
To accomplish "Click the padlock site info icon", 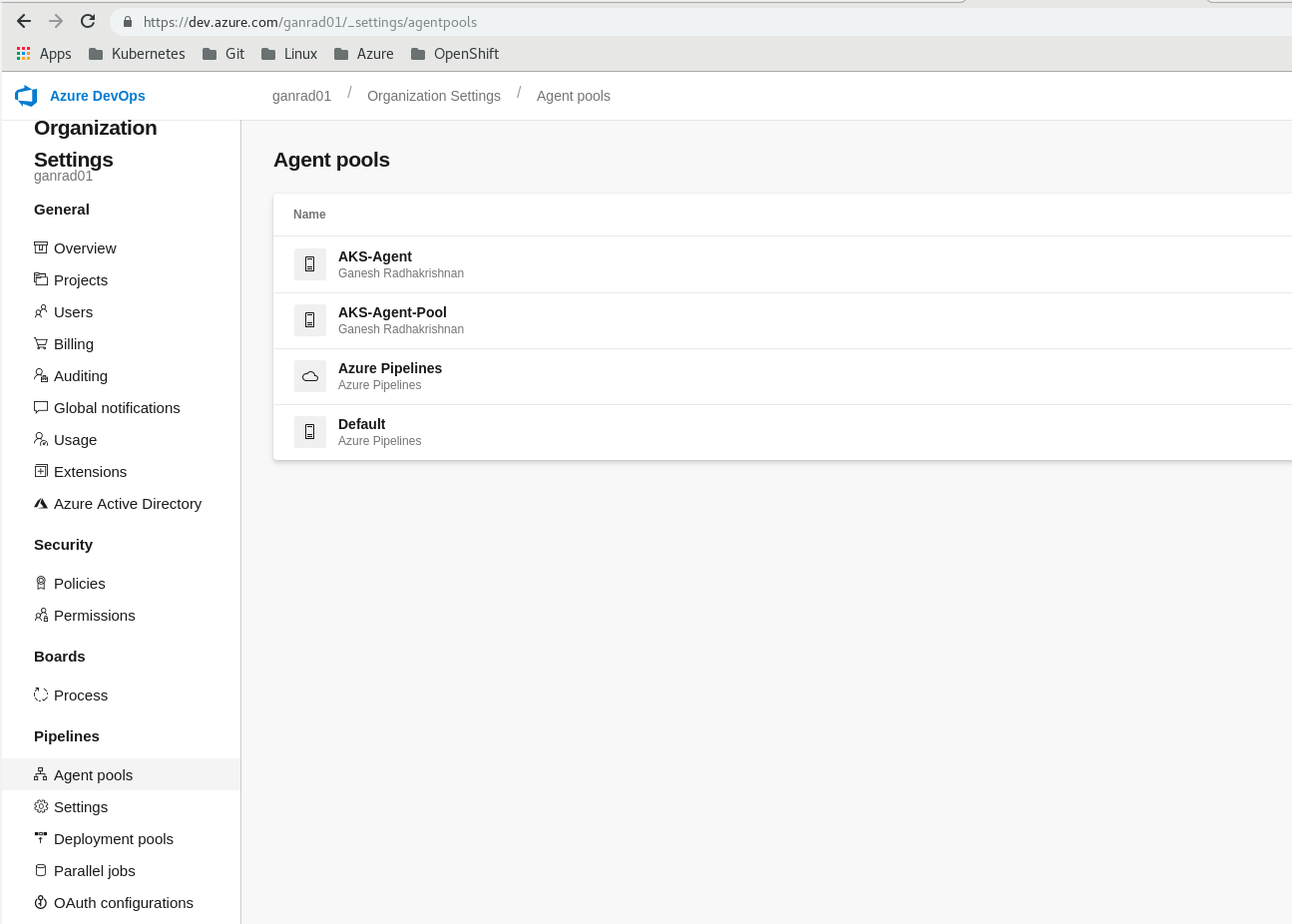I will point(127,21).
